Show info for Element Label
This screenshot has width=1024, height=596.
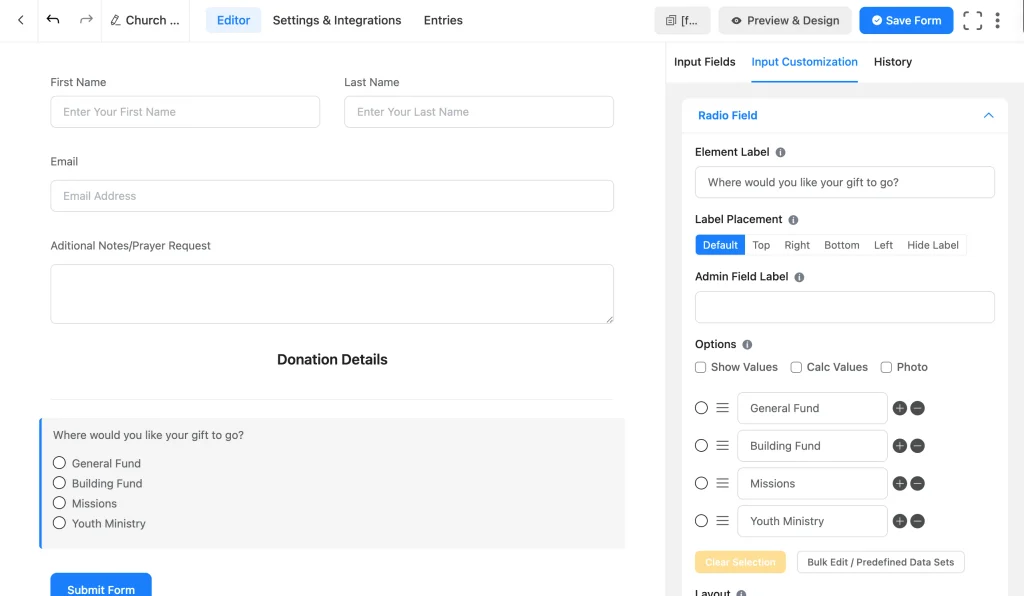click(780, 152)
